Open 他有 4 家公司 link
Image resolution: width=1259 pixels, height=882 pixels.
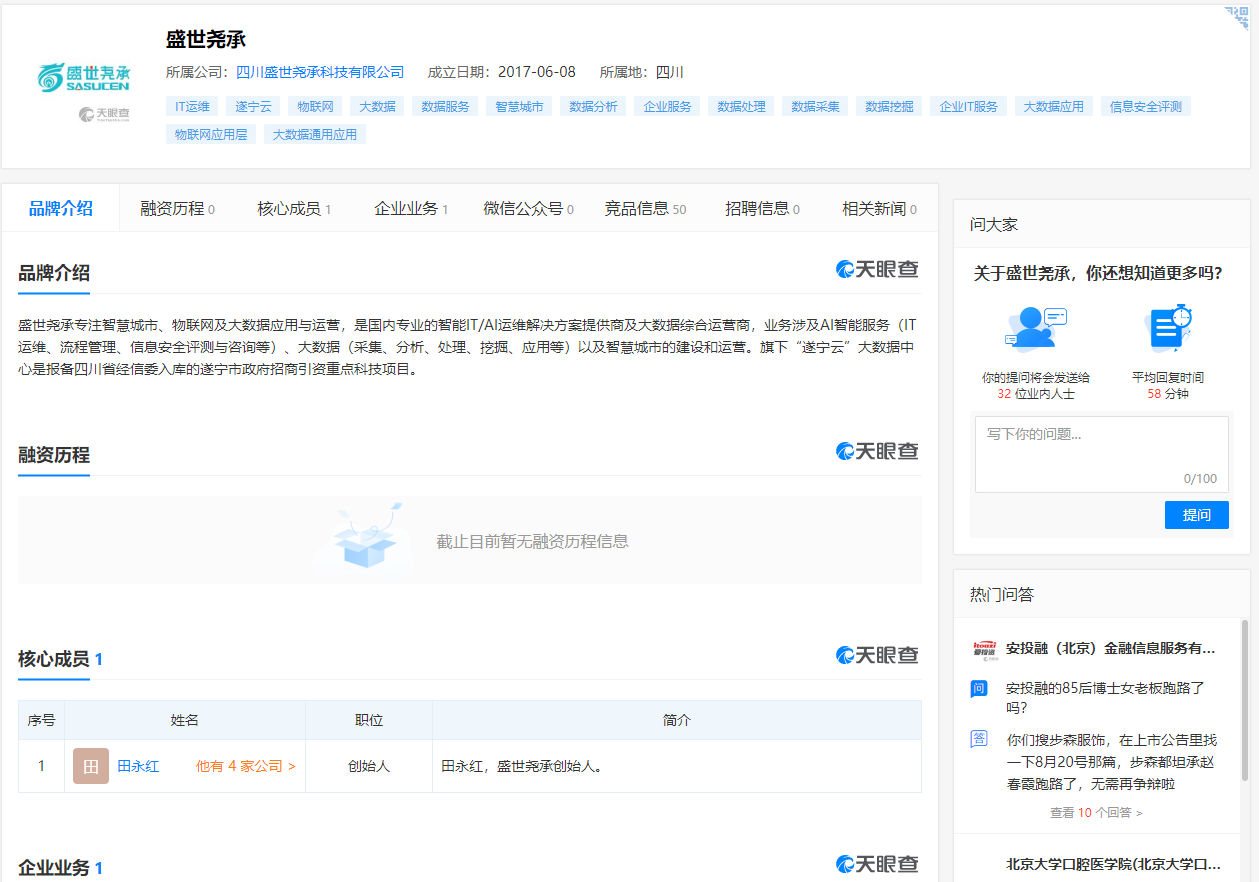tap(245, 766)
